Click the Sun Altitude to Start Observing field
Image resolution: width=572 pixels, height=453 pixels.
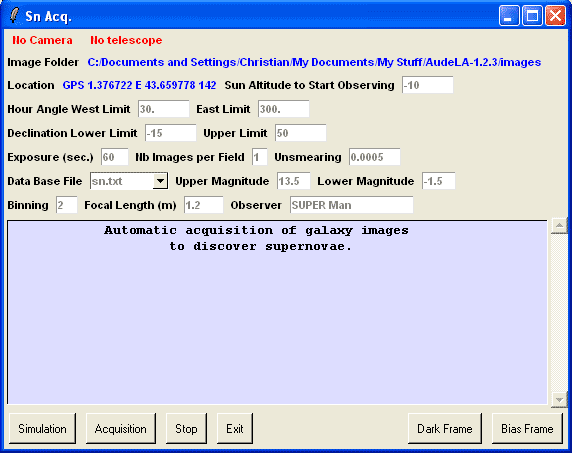coord(428,85)
